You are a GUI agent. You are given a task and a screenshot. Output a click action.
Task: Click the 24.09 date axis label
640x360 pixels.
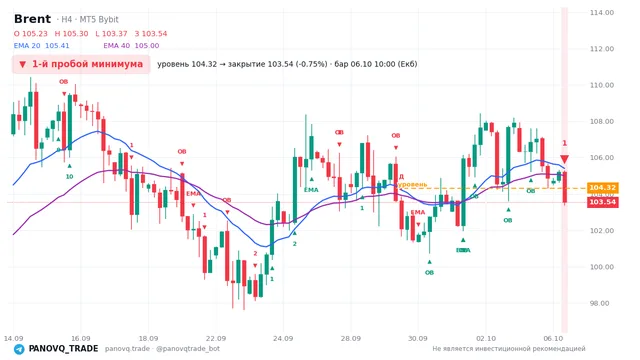pos(283,338)
